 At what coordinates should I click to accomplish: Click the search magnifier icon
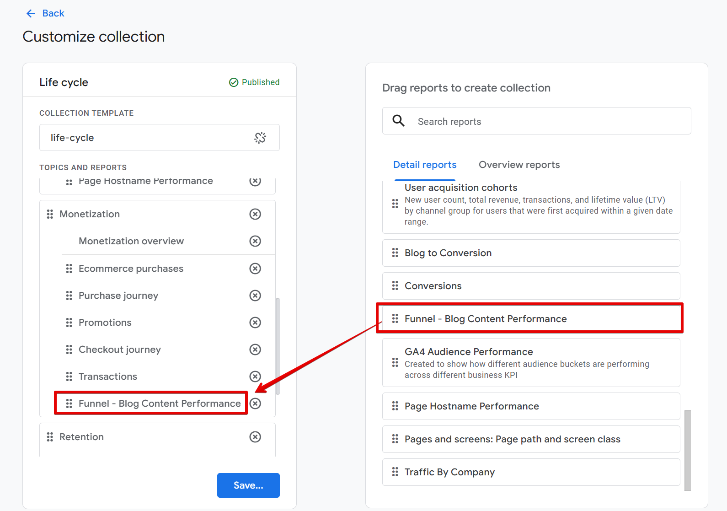coord(399,121)
